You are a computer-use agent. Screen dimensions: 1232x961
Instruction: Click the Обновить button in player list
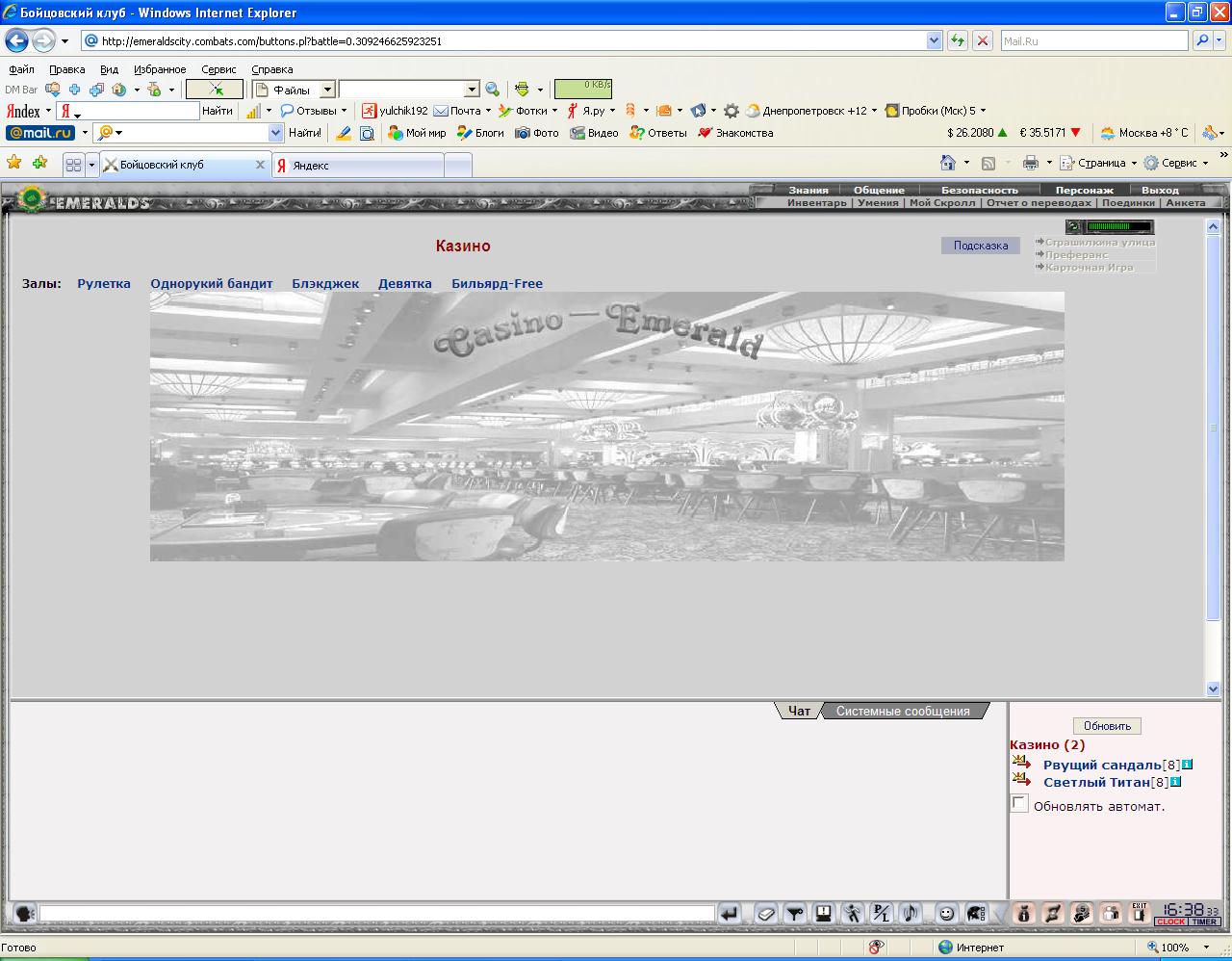pyautogui.click(x=1107, y=726)
